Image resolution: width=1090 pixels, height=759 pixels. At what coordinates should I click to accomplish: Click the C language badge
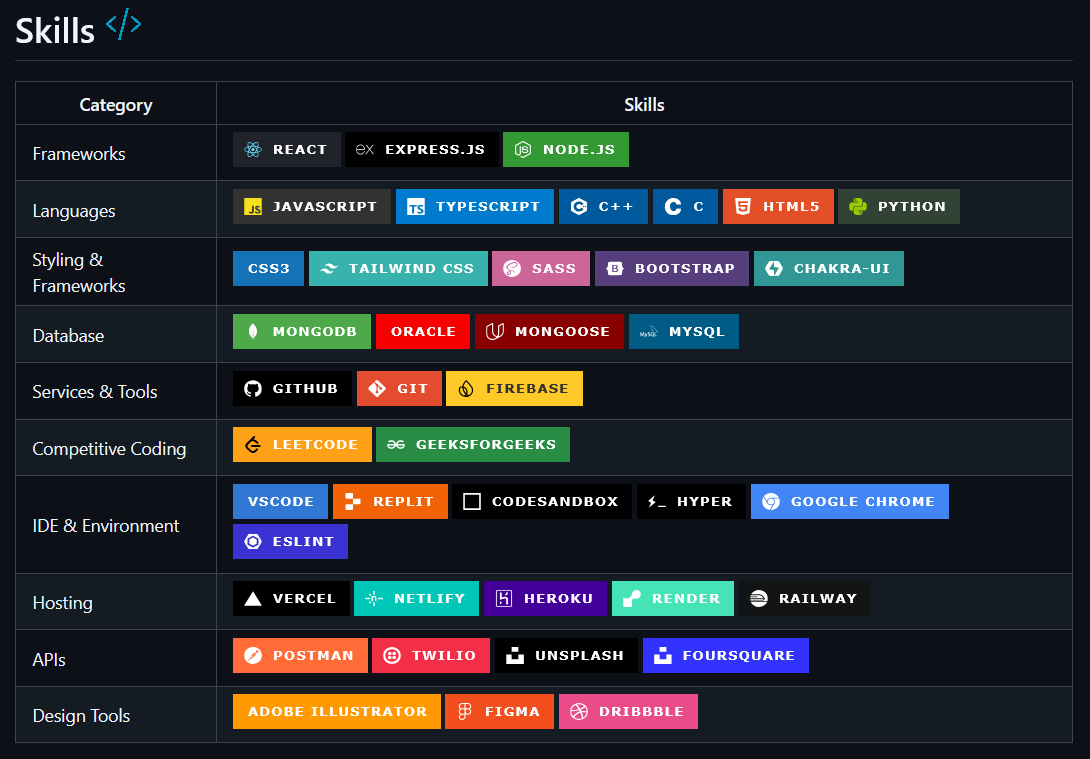[685, 206]
